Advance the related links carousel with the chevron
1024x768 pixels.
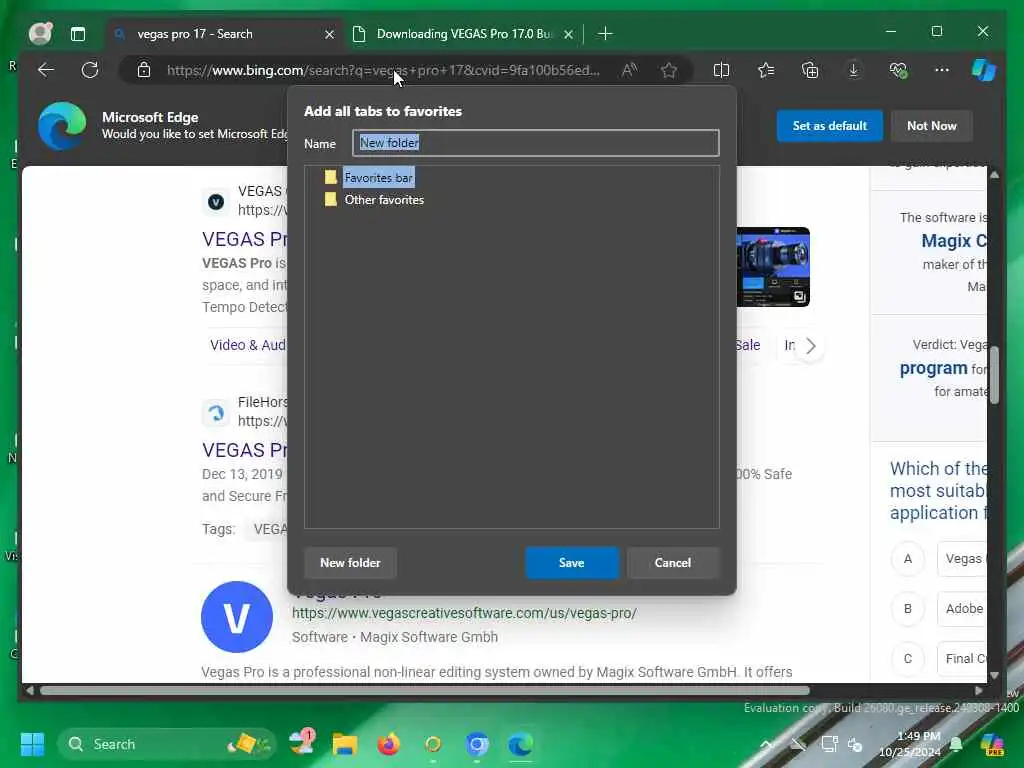810,345
